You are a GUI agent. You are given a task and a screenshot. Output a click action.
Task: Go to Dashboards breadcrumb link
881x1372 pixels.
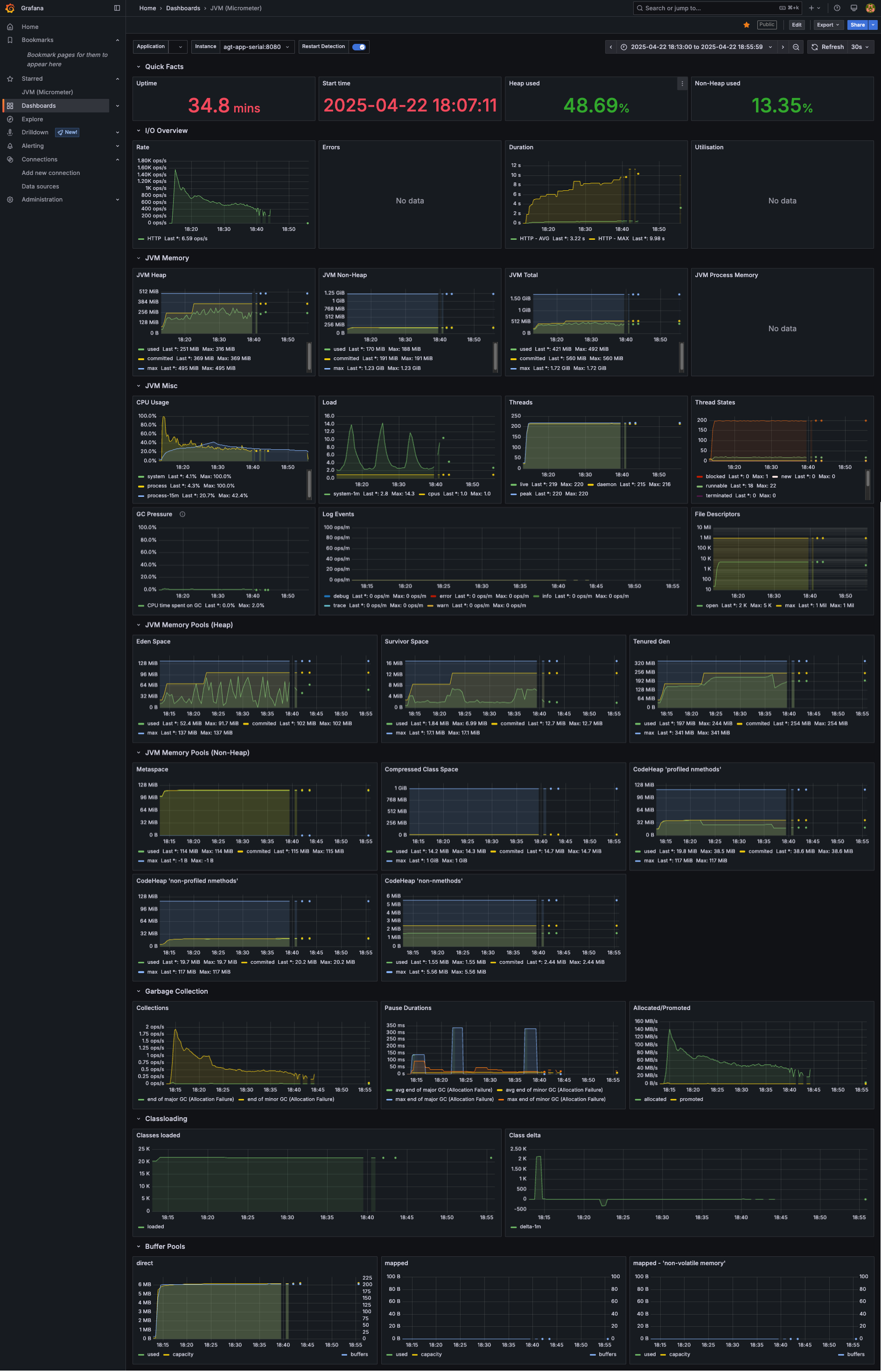pos(183,8)
